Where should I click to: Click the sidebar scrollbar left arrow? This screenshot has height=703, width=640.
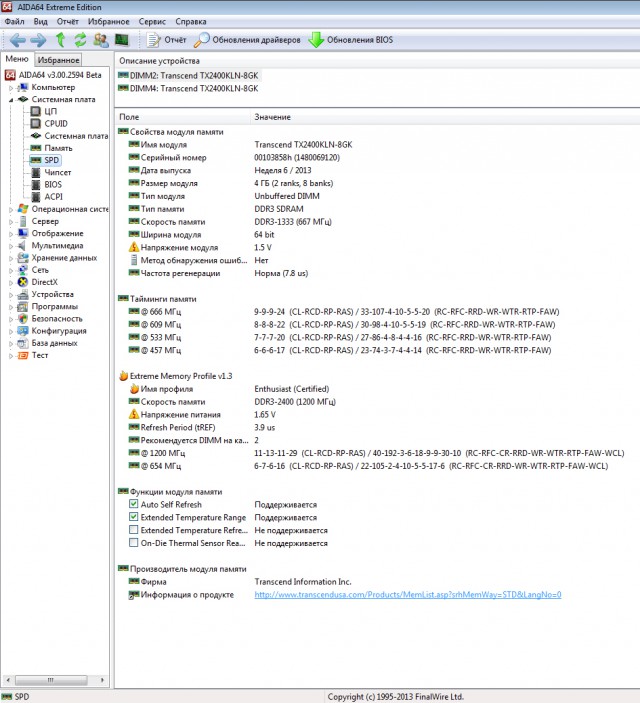[x=8, y=680]
